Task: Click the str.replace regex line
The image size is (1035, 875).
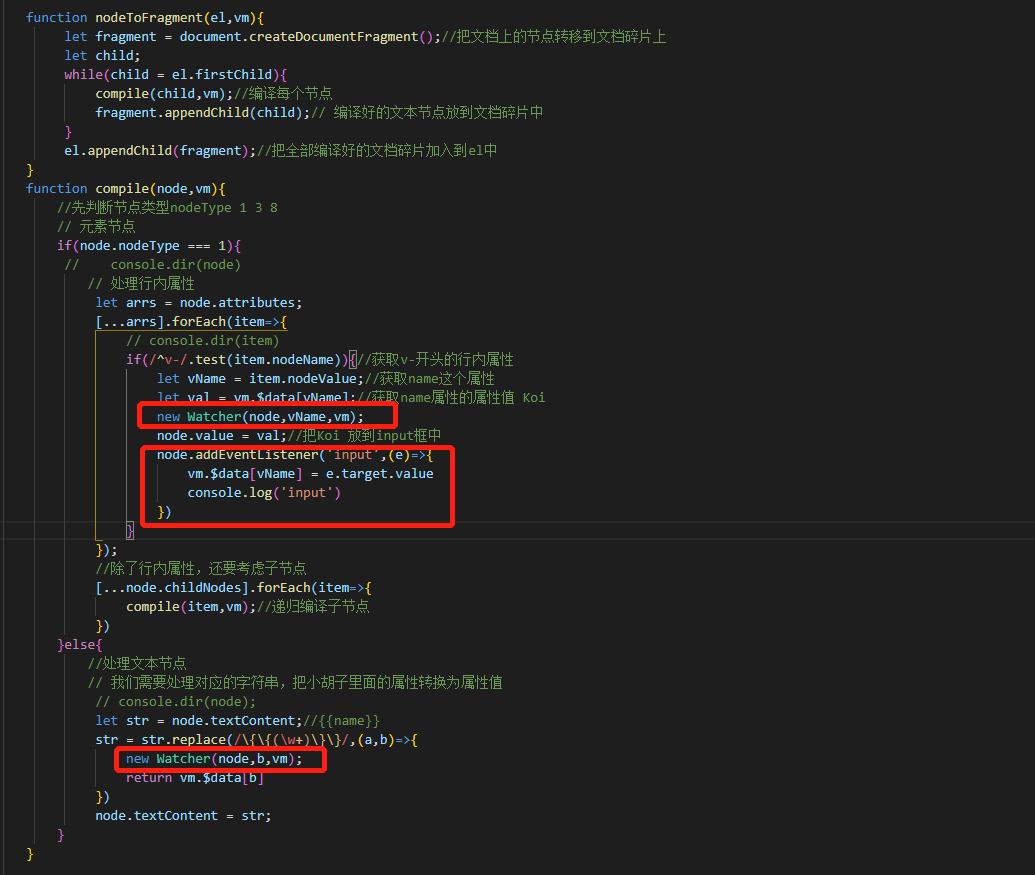Action: (x=256, y=740)
